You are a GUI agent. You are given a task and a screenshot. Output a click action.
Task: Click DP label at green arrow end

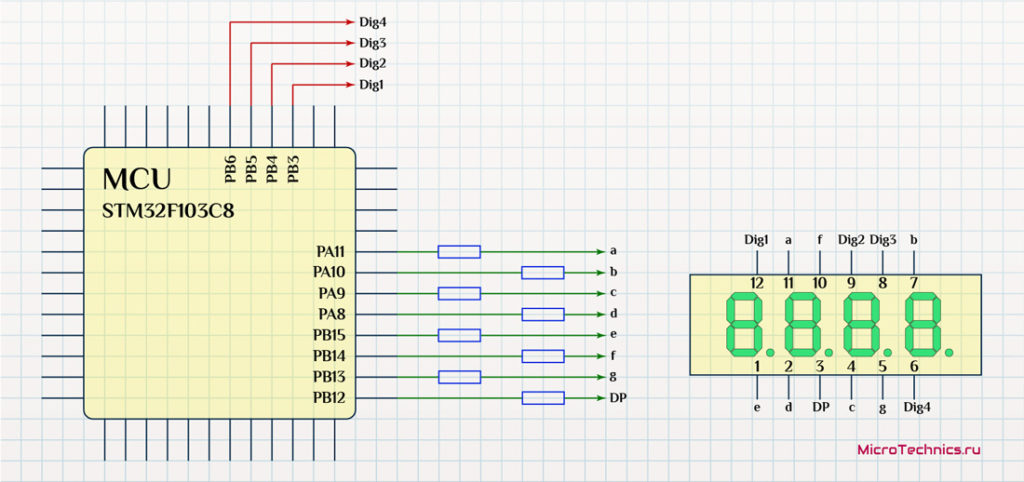(x=618, y=398)
